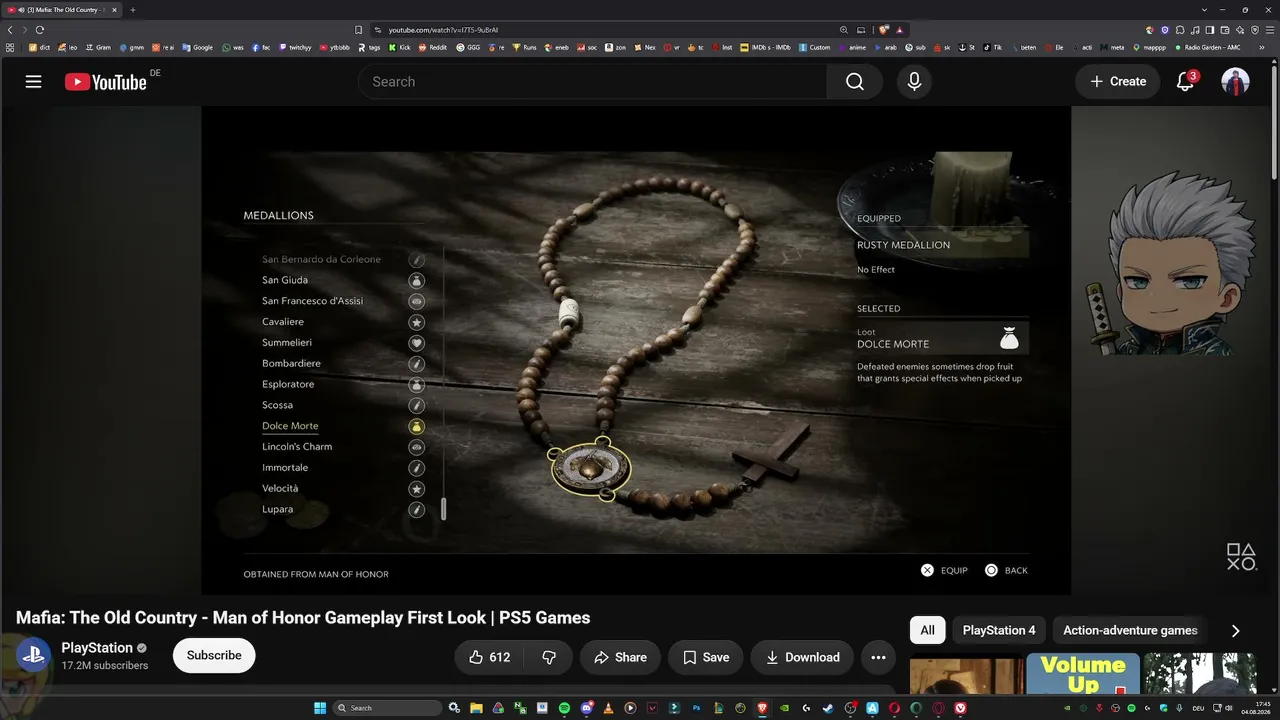This screenshot has width=1280, height=720.
Task: Click into the YouTube search field
Action: point(592,82)
